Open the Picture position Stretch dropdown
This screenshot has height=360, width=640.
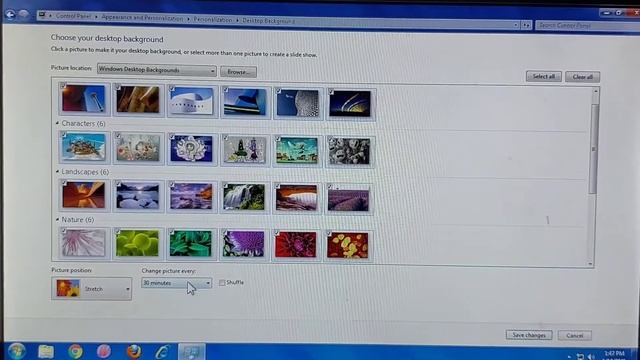pyautogui.click(x=91, y=289)
